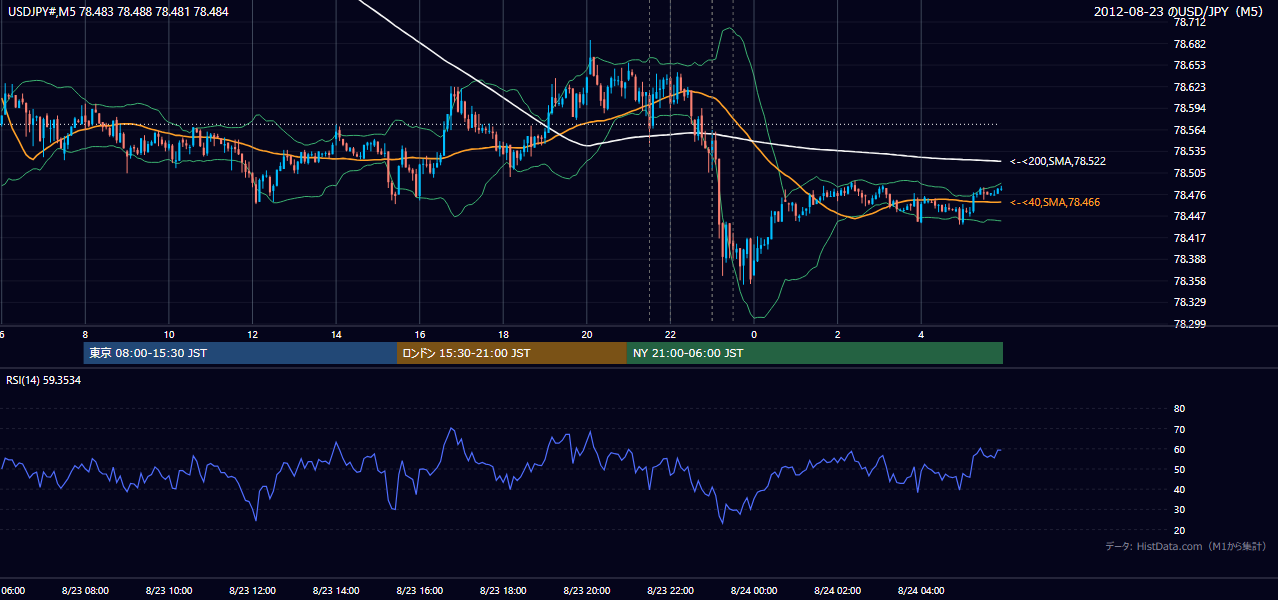Click the 8/23 22:00 date label

pos(670,590)
